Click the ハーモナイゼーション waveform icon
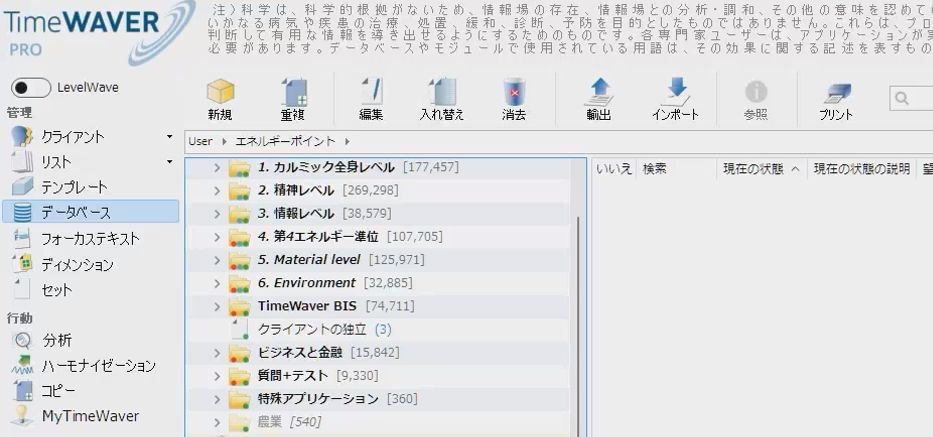933x437 pixels. 22,365
